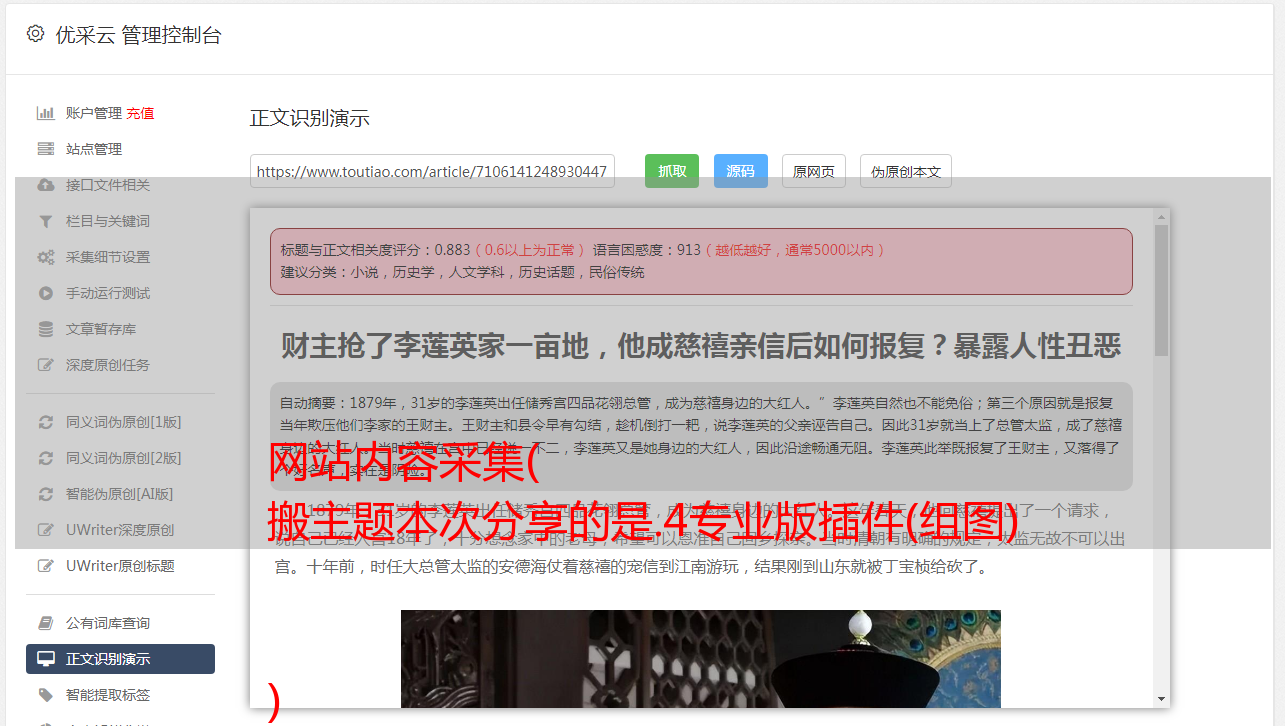Open UWriter原创标题 menu item

pyautogui.click(x=120, y=566)
